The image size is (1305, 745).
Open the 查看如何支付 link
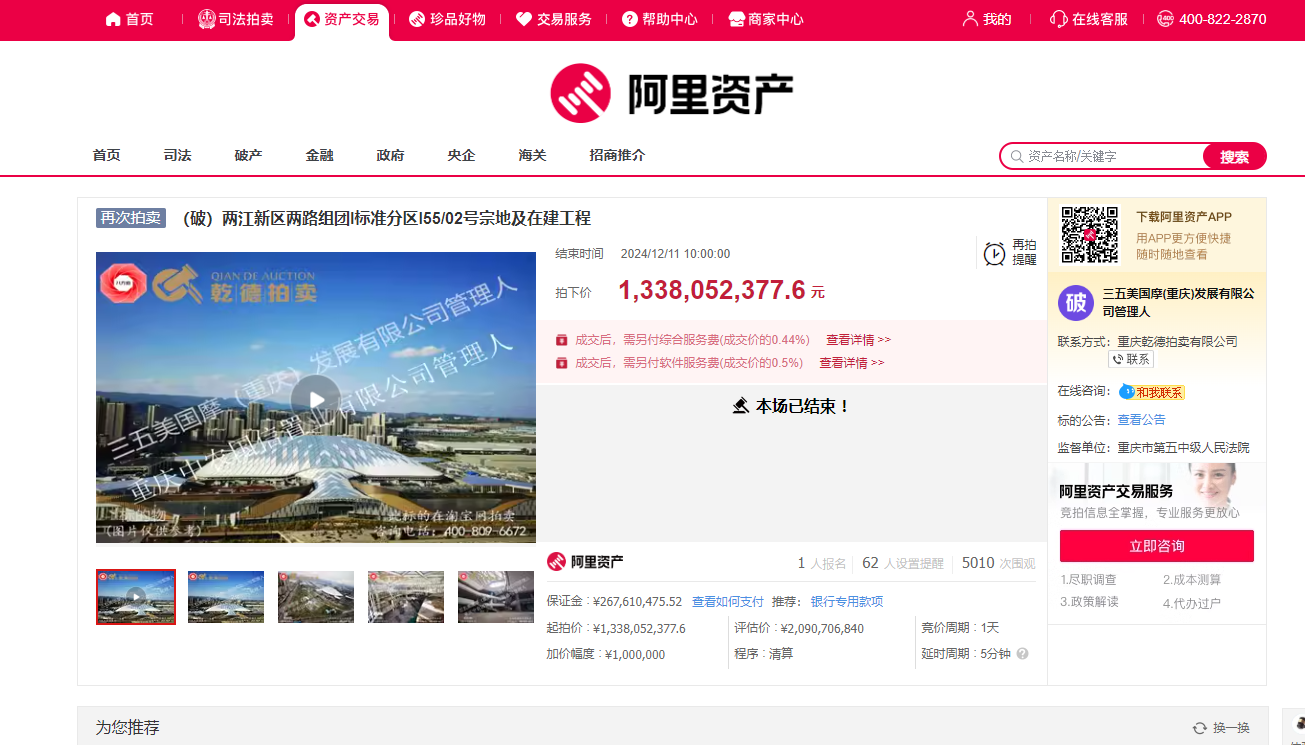728,601
